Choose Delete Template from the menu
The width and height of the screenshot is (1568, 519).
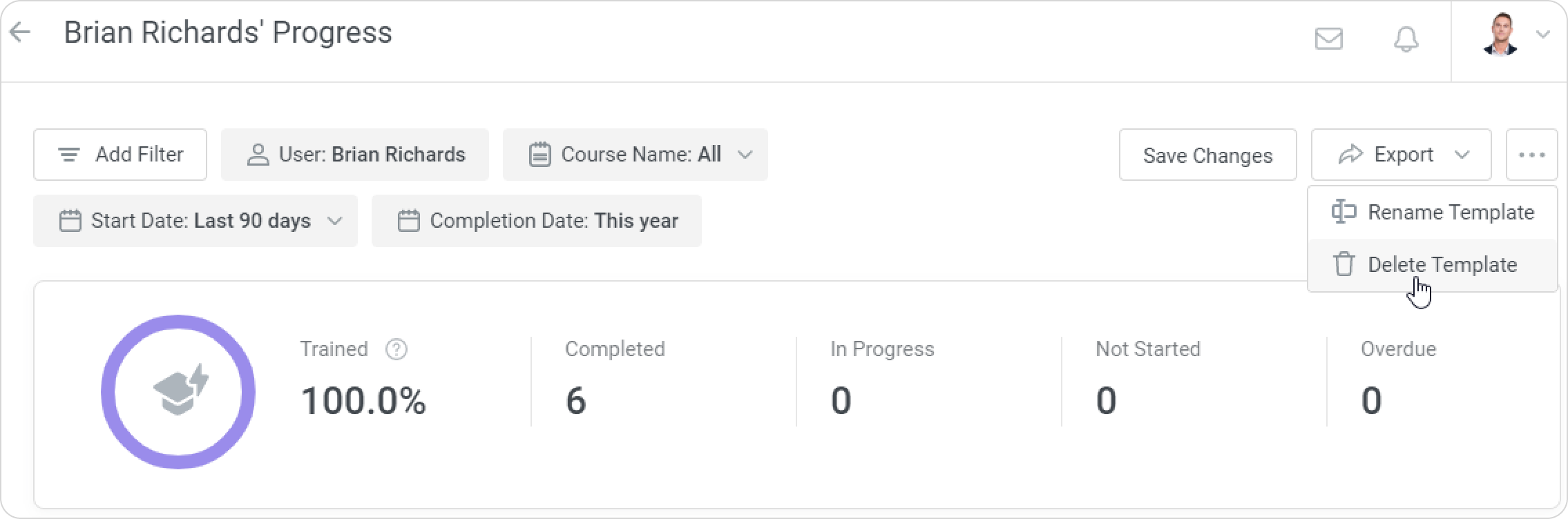point(1442,264)
